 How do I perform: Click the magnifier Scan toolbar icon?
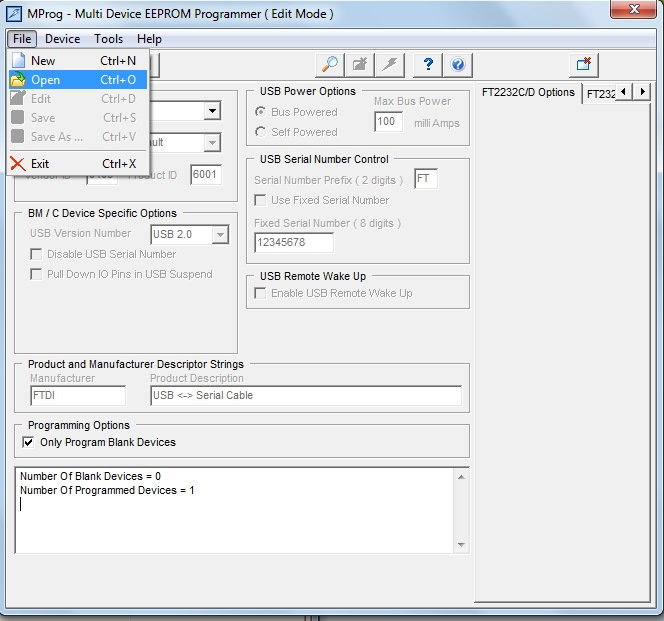[x=330, y=65]
